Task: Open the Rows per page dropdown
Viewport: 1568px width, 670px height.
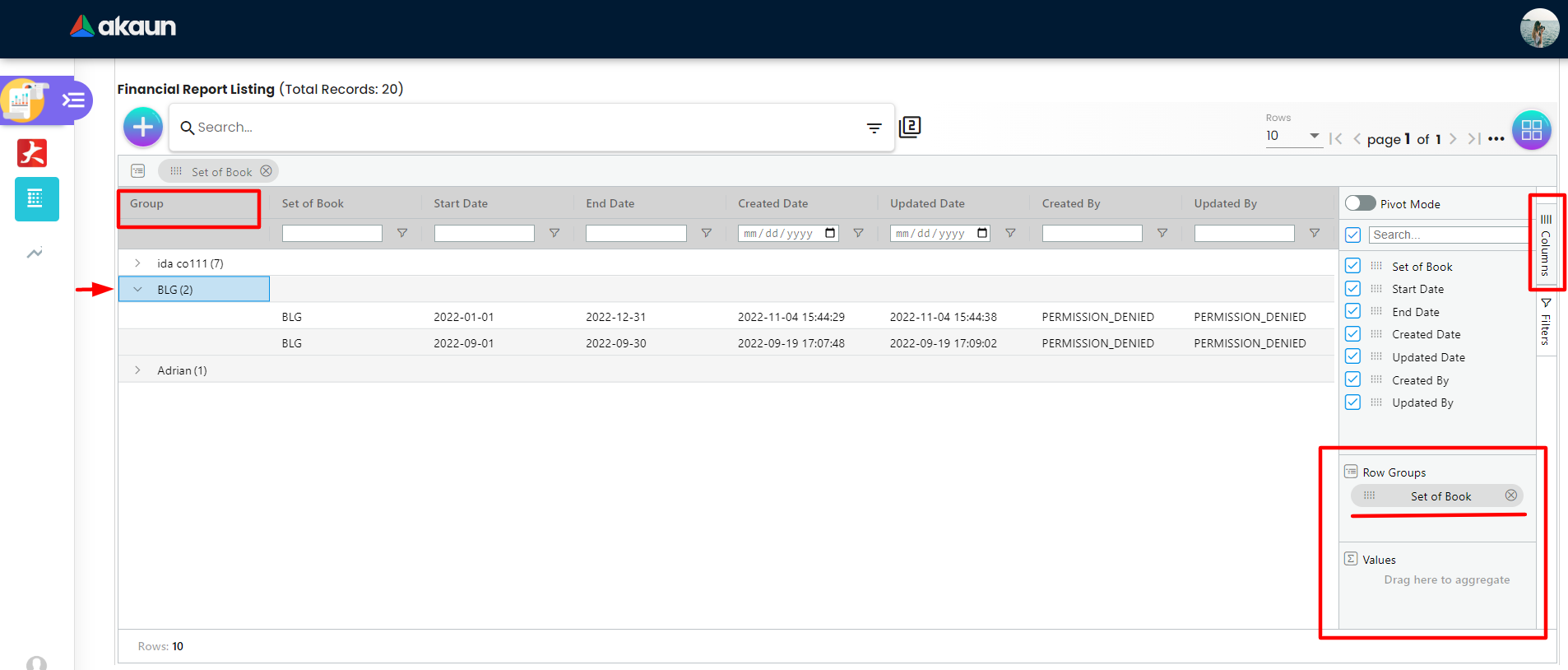Action: [x=1292, y=136]
